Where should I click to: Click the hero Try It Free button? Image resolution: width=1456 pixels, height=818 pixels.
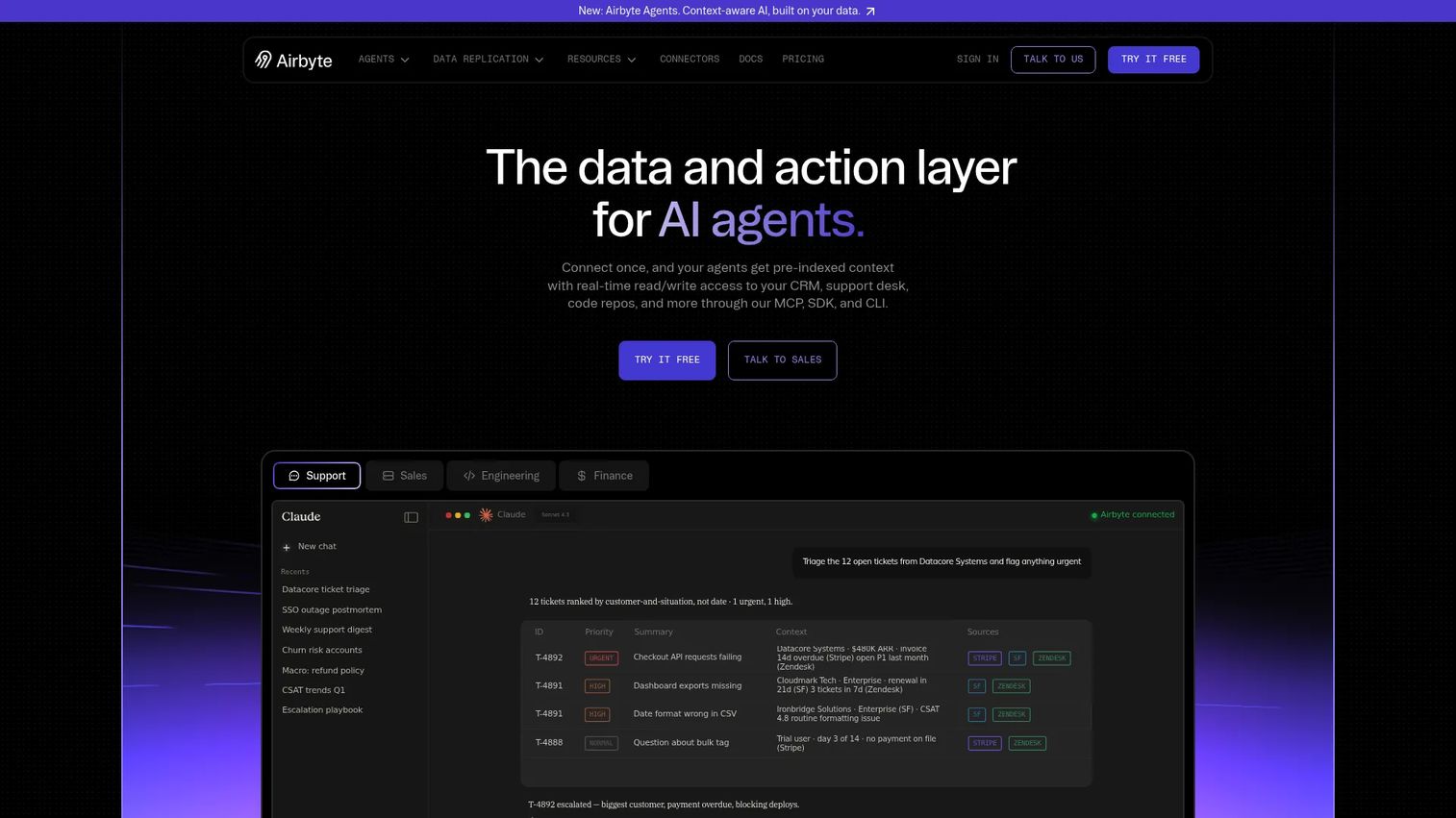point(667,360)
